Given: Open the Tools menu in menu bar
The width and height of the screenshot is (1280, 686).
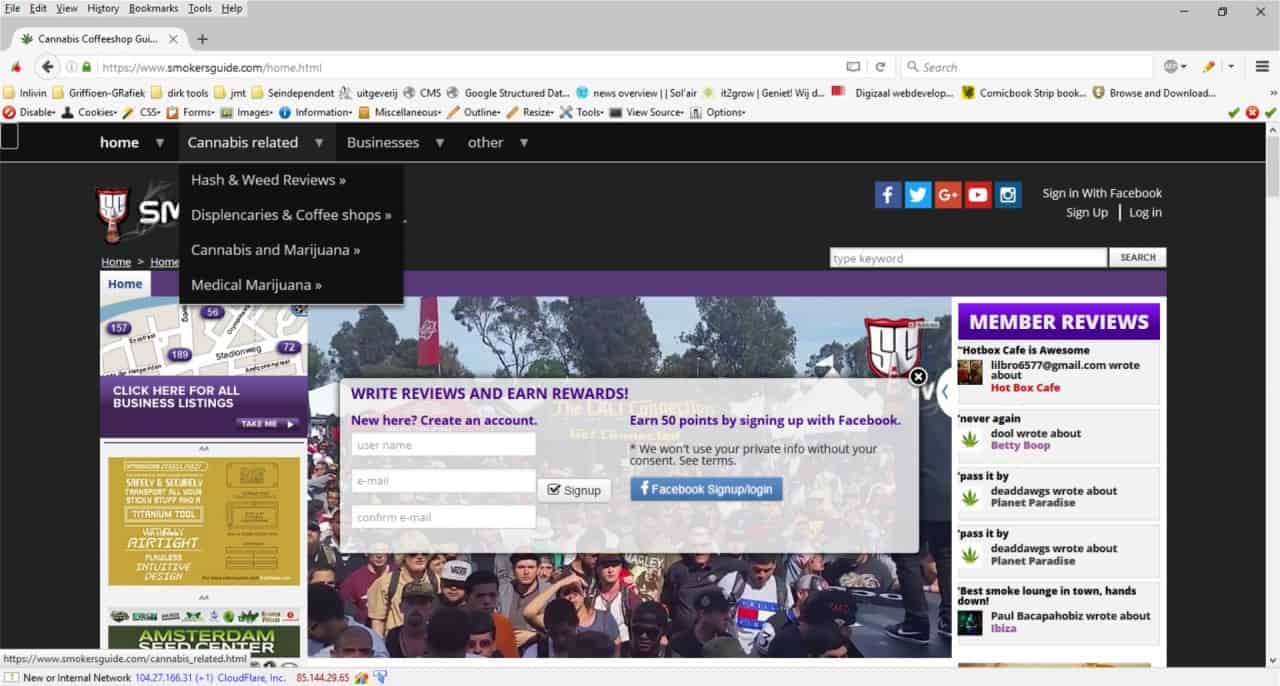Looking at the screenshot, I should click(200, 8).
